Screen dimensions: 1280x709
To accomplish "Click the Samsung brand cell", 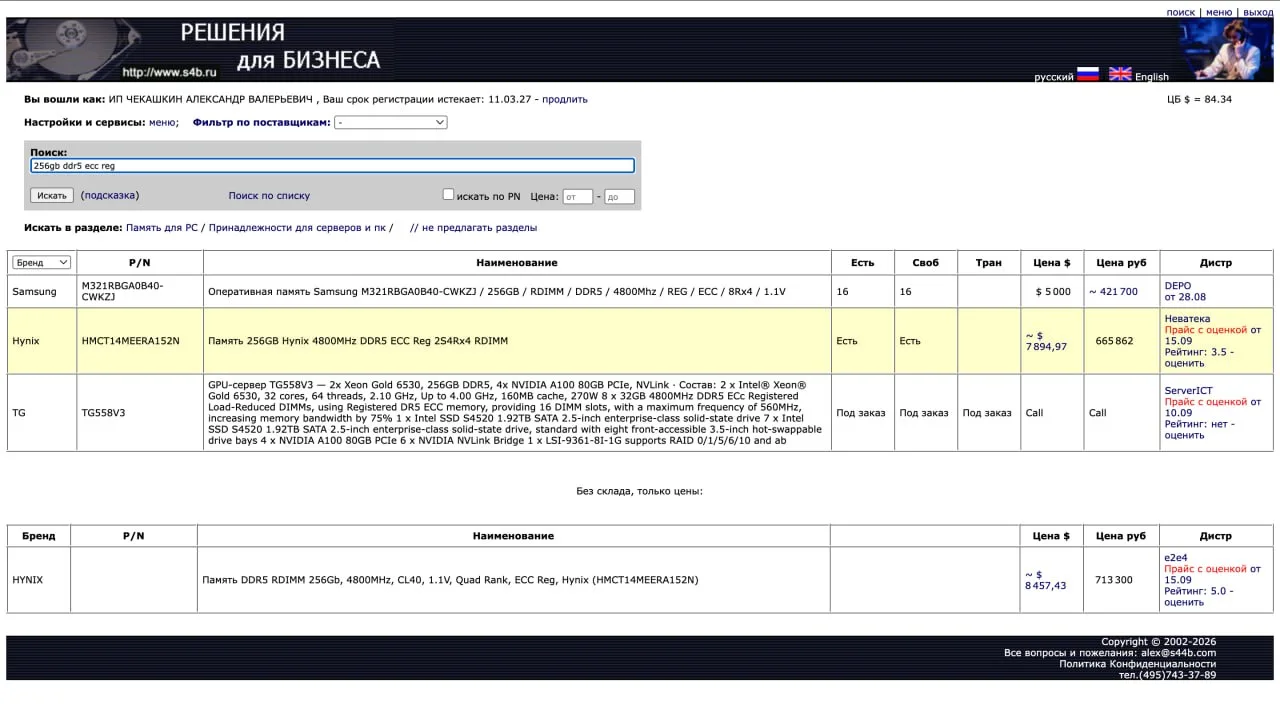I will (42, 292).
